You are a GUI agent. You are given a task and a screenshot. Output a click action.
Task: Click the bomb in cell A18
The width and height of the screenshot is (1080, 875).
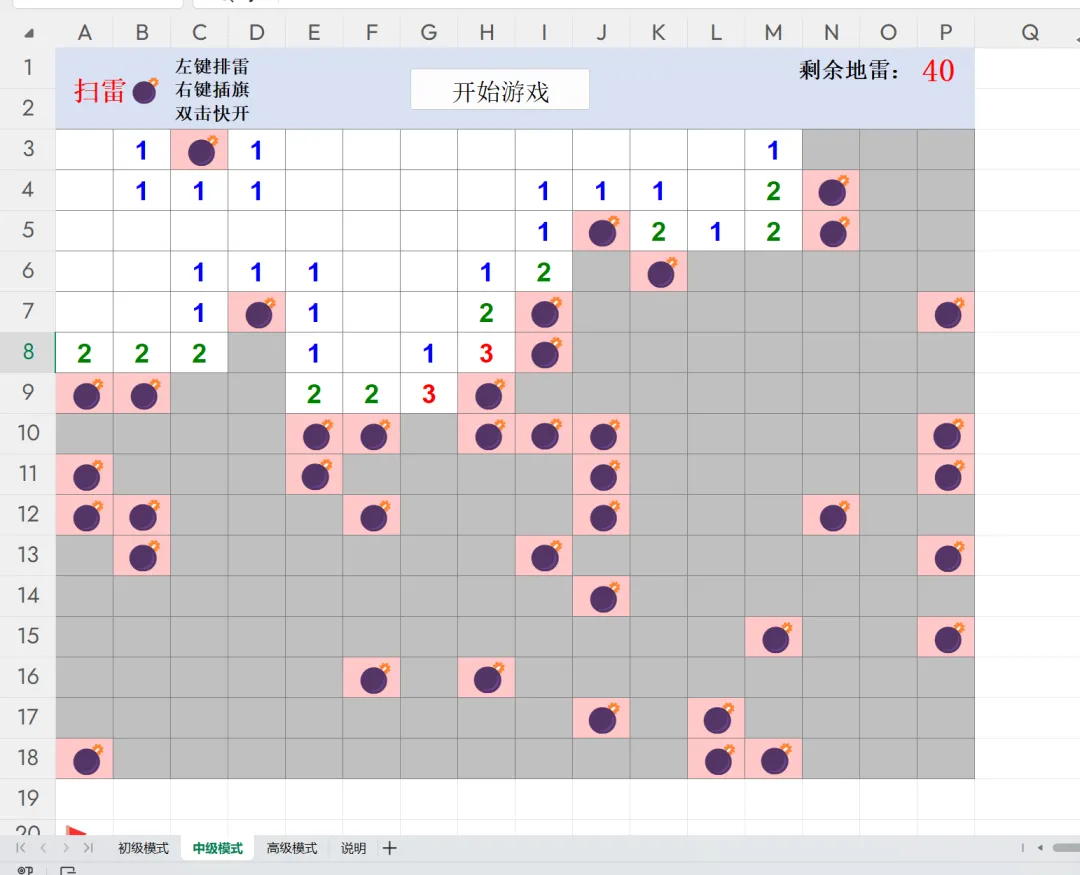[x=87, y=760]
